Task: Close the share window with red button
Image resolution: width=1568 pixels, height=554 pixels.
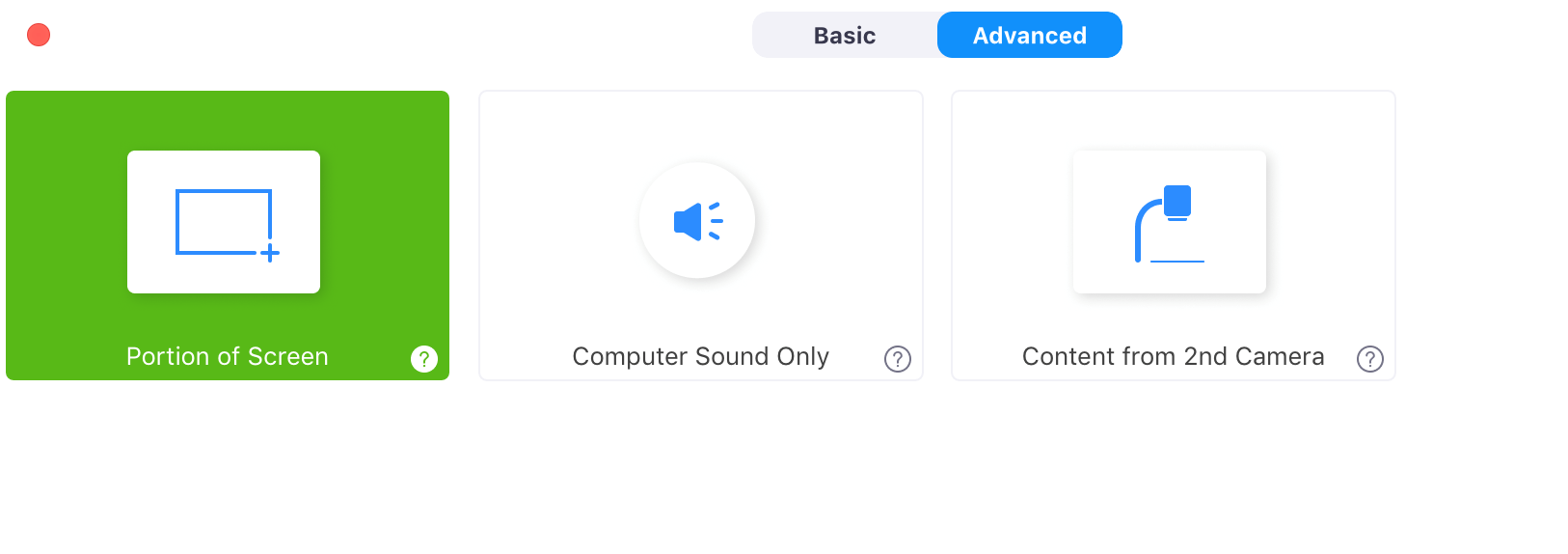Action: [39, 35]
